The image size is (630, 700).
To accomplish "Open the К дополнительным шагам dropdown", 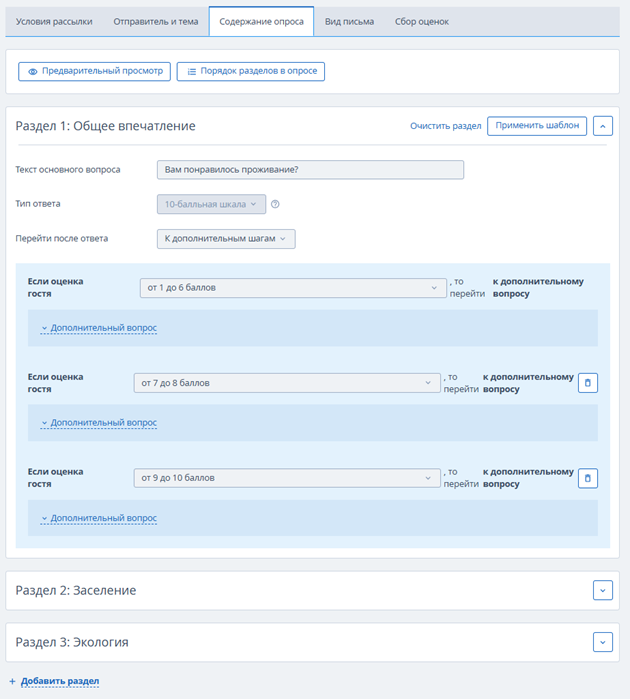I will [x=226, y=239].
